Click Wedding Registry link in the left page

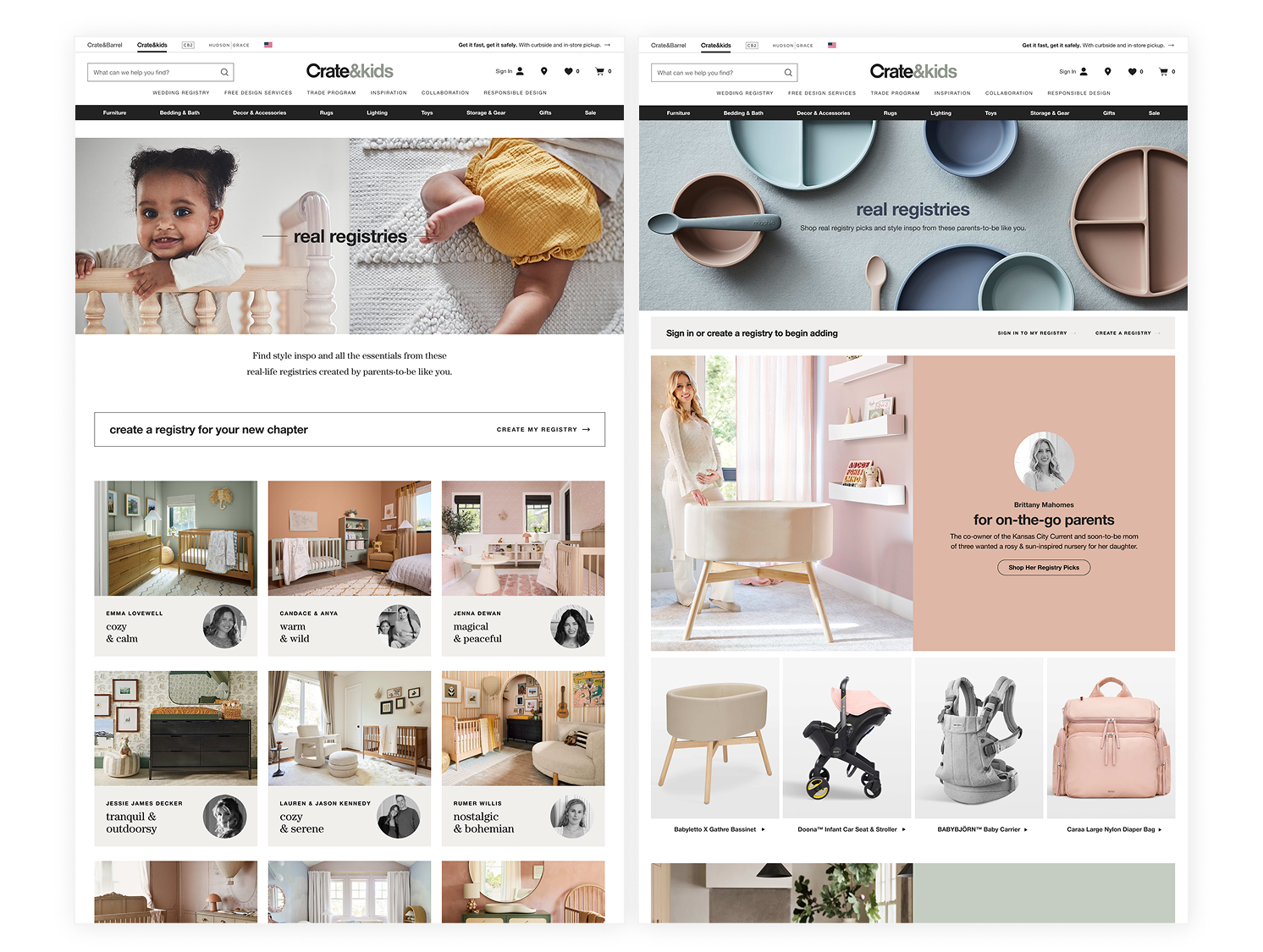pos(181,93)
